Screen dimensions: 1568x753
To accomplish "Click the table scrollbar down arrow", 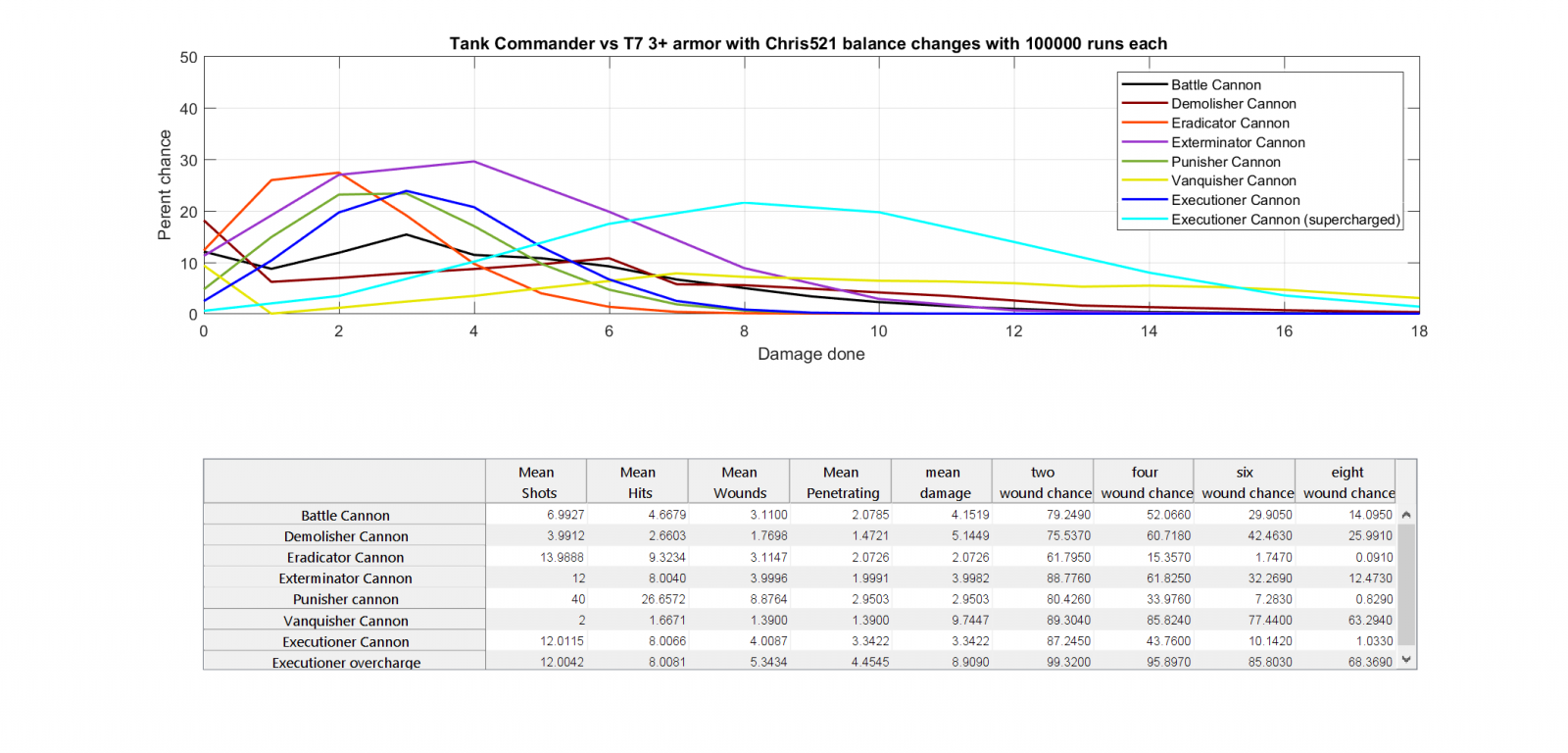I will tap(1406, 660).
